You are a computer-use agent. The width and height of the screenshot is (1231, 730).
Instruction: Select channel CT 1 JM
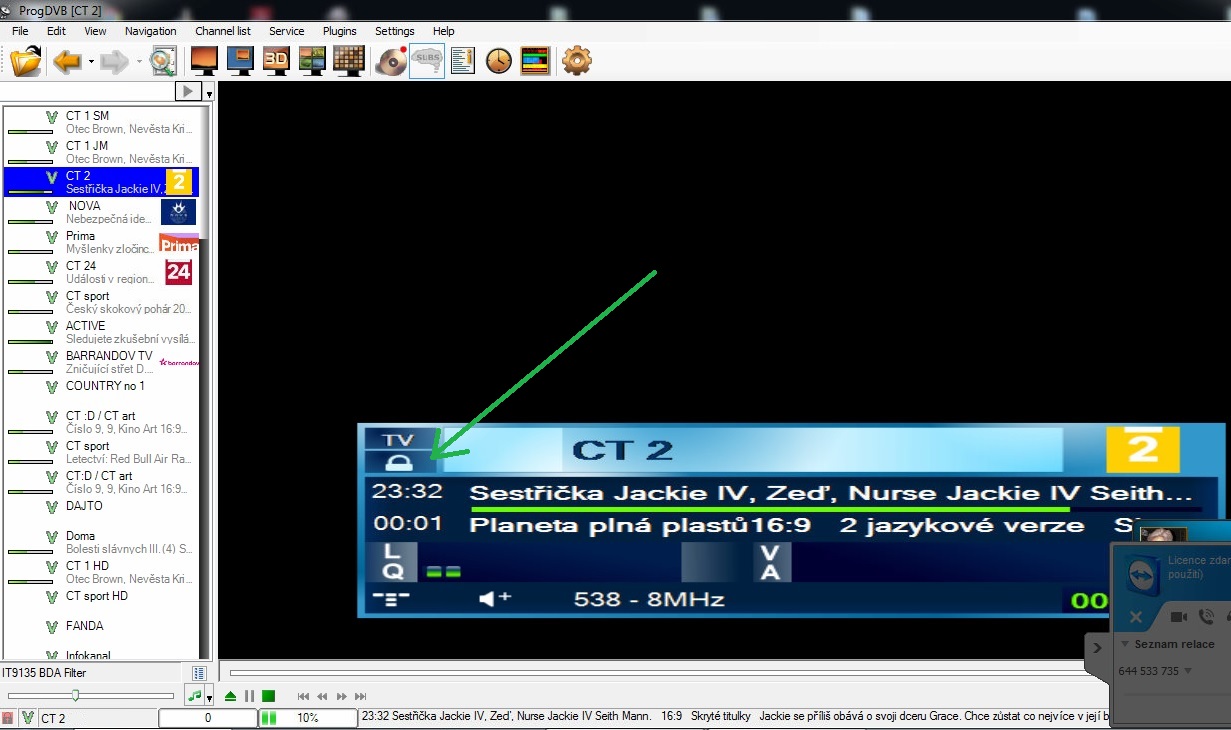pyautogui.click(x=102, y=152)
